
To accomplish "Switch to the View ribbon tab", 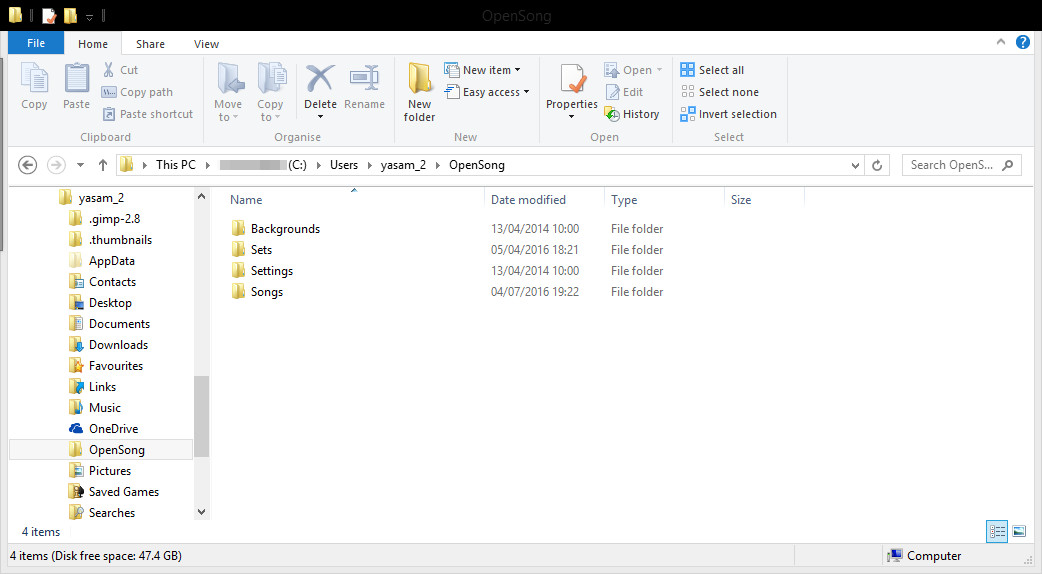I will coord(206,44).
